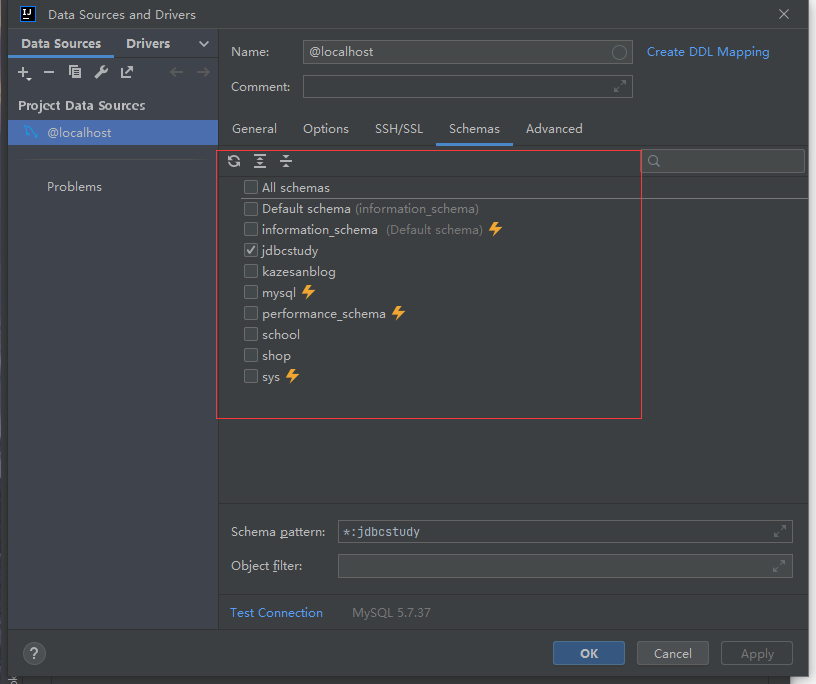Expand the Comment field
The image size is (816, 684).
(x=620, y=86)
